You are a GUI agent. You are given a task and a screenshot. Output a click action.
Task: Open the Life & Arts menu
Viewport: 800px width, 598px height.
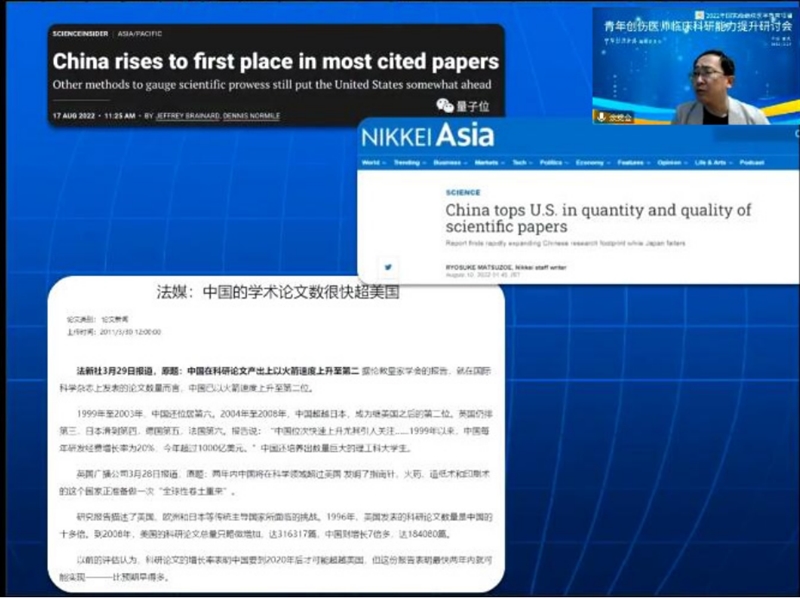point(713,163)
